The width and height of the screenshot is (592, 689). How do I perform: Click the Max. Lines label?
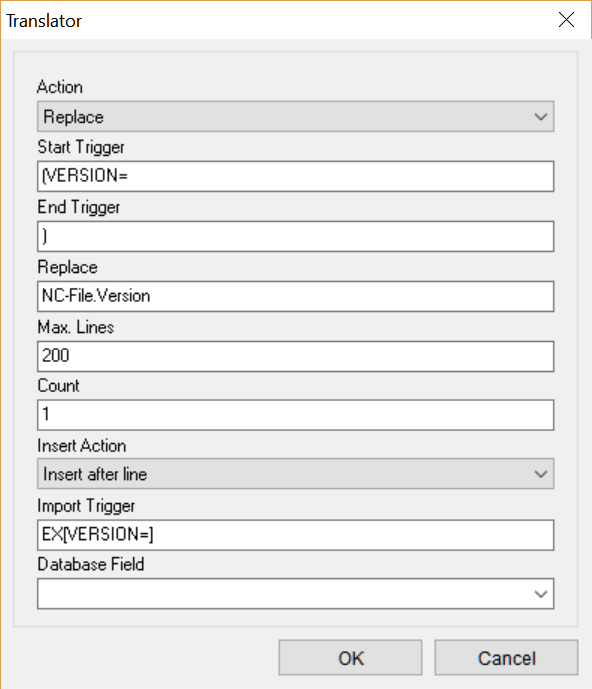pyautogui.click(x=76, y=327)
